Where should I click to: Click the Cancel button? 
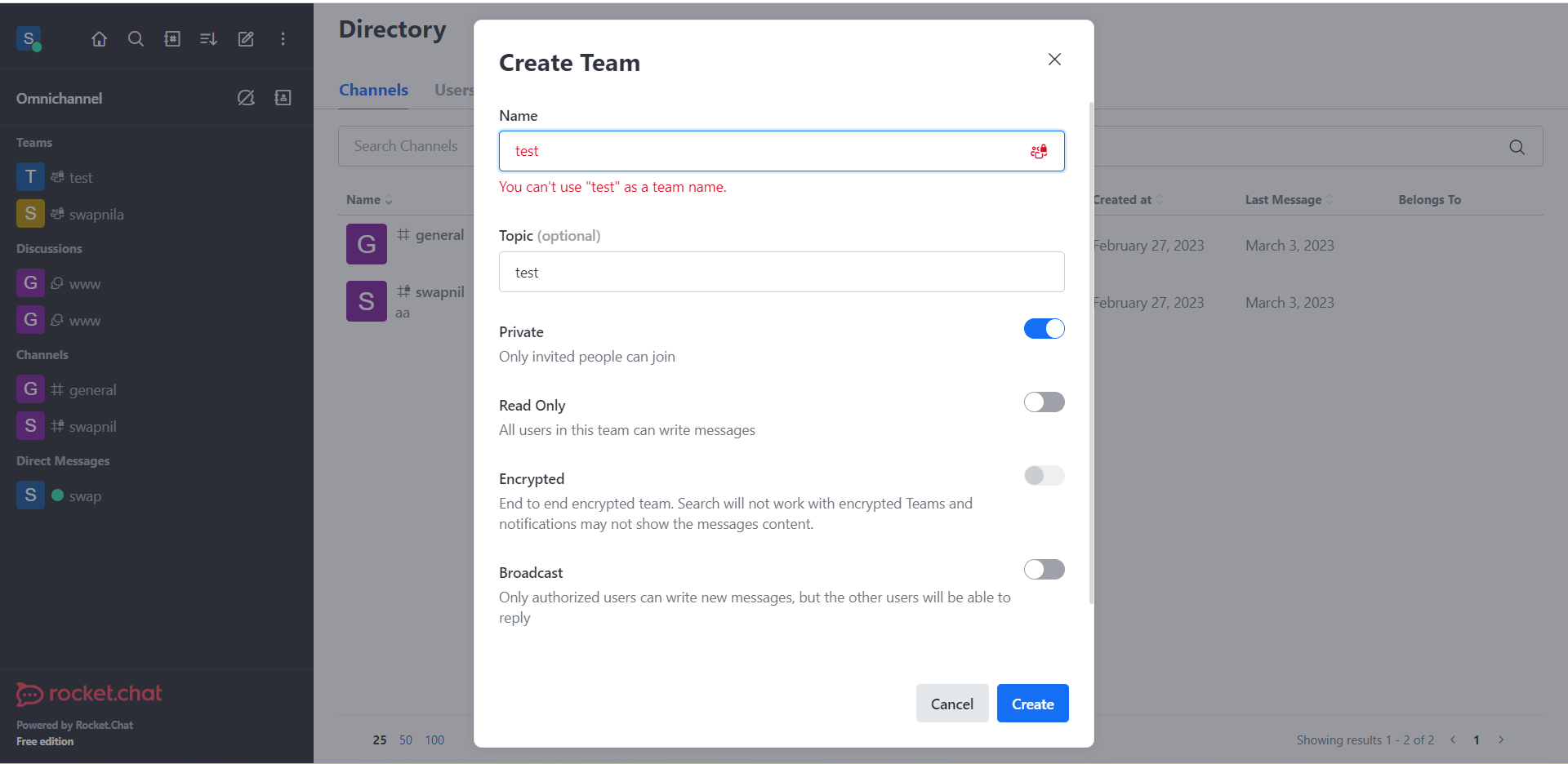click(951, 703)
